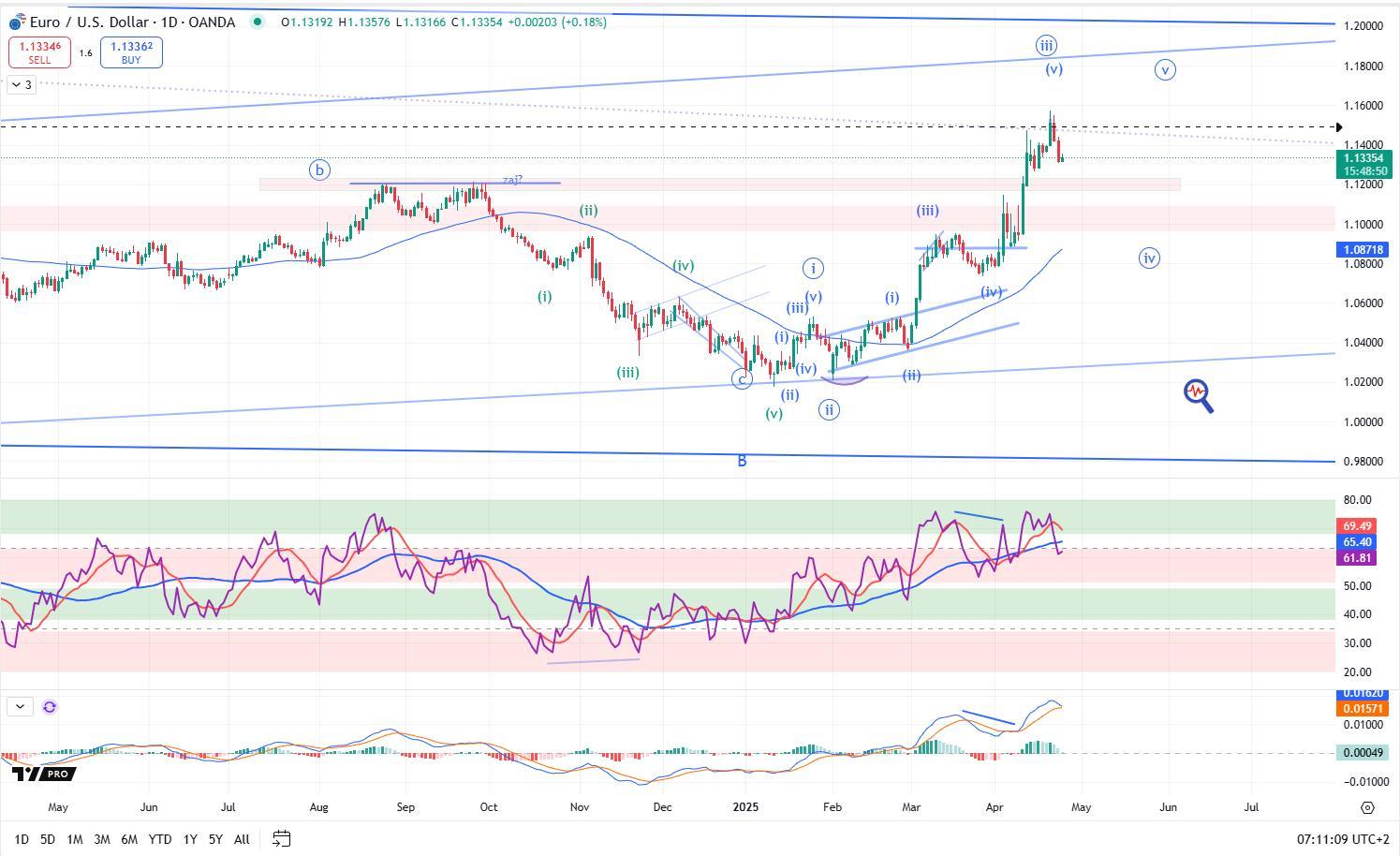1400x856 pixels.
Task: Show All time range
Action: (x=242, y=839)
